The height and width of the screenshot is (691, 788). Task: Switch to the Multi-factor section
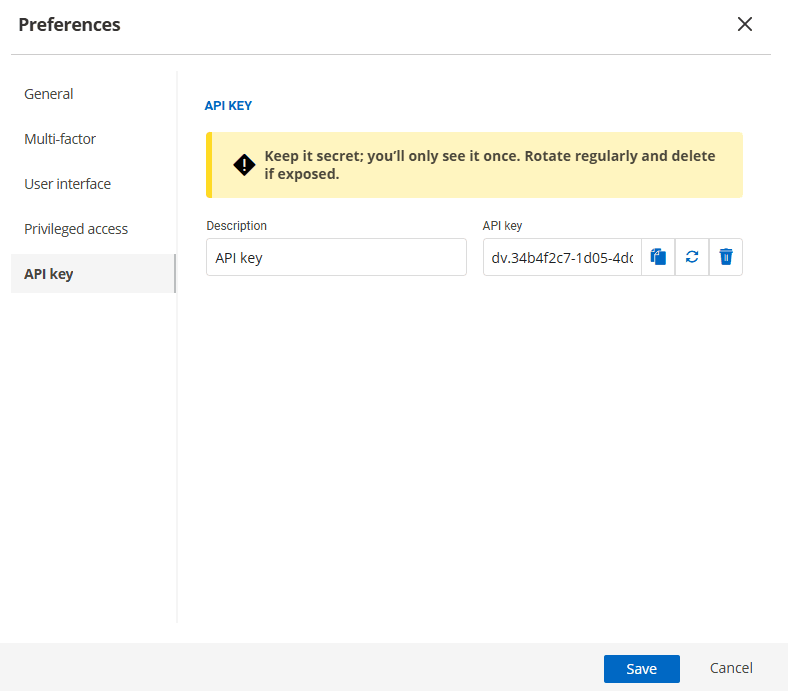(x=60, y=139)
